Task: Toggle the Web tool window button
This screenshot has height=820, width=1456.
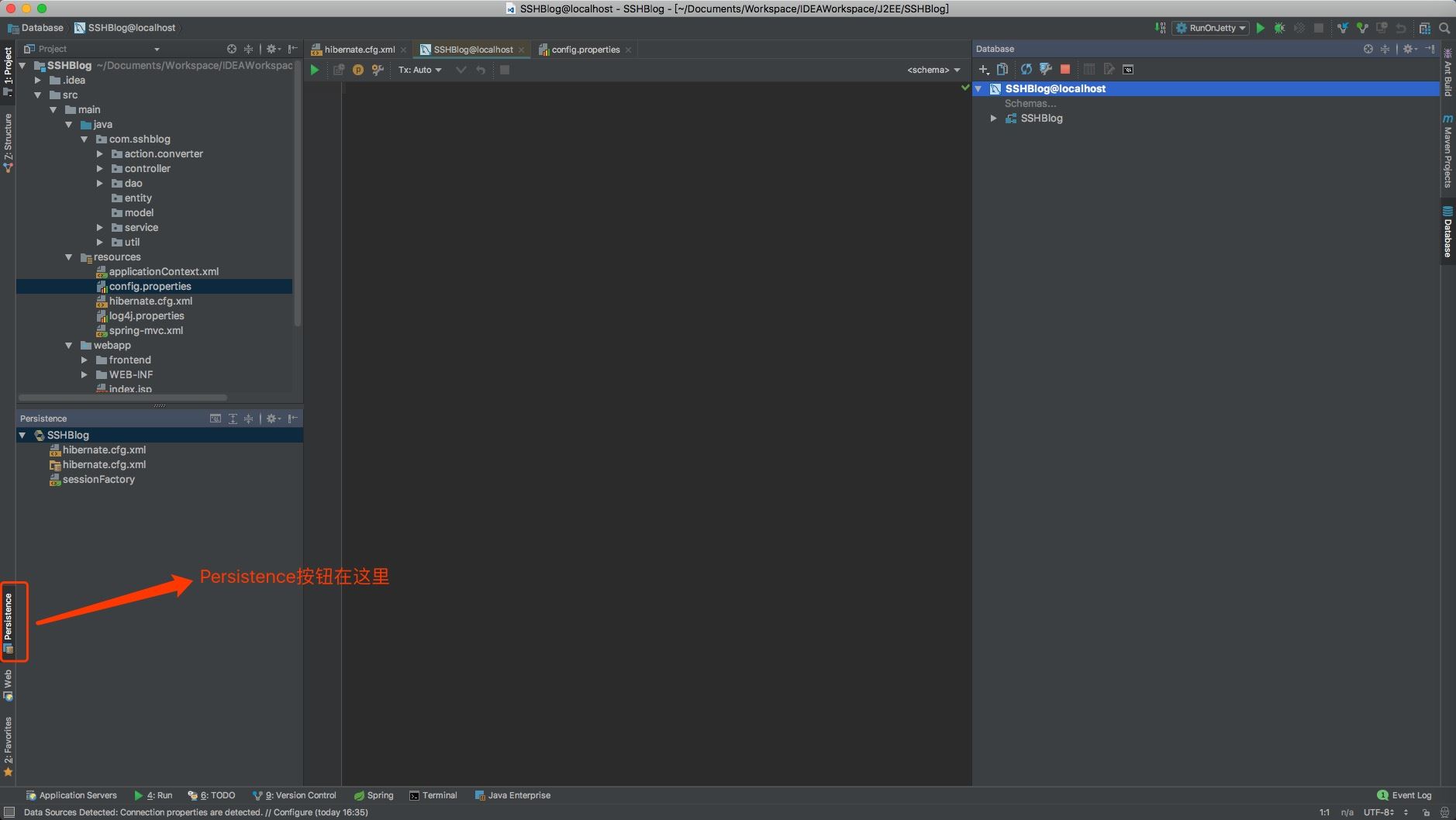Action: tap(9, 686)
